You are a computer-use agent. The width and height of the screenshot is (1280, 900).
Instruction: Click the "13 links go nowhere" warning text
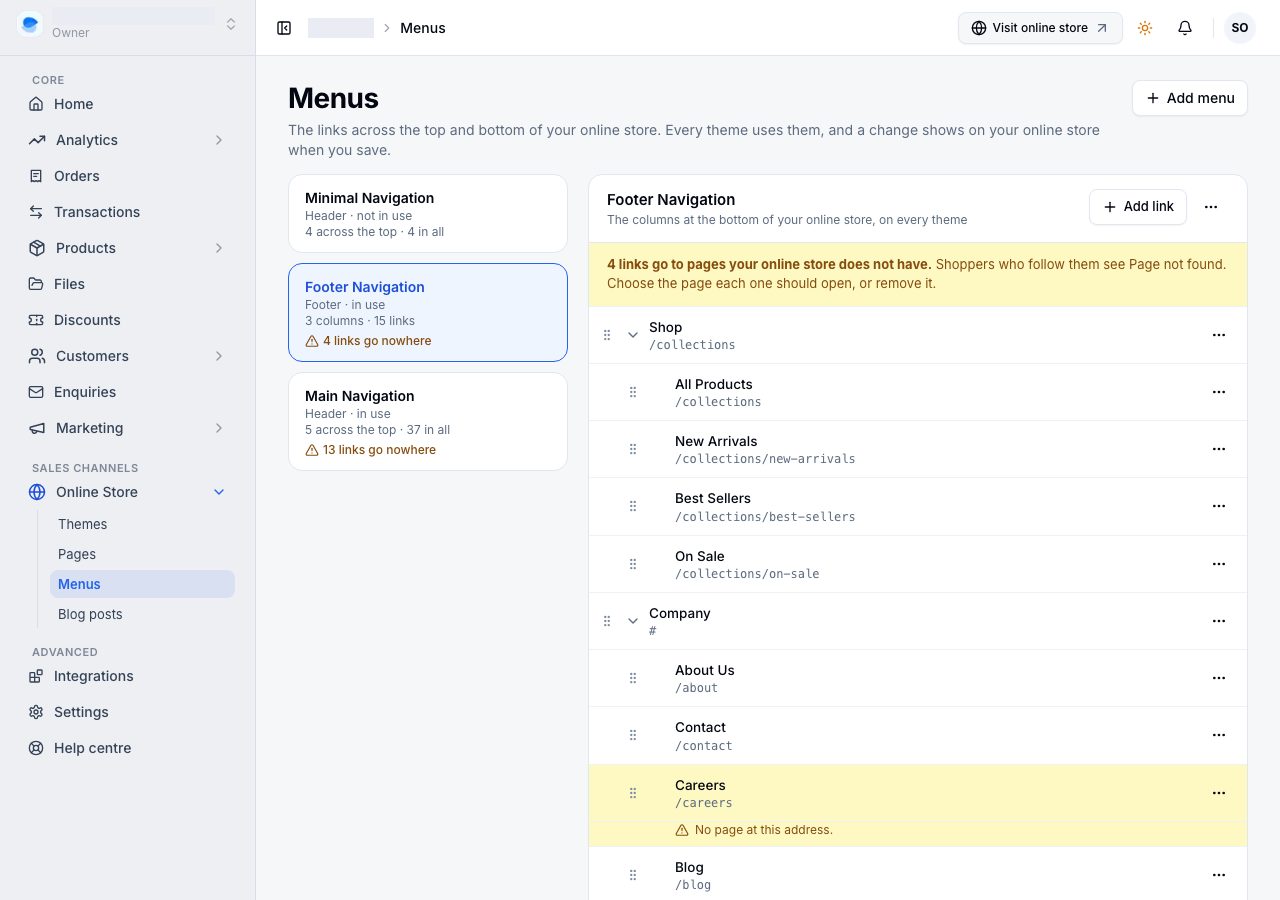coord(379,450)
